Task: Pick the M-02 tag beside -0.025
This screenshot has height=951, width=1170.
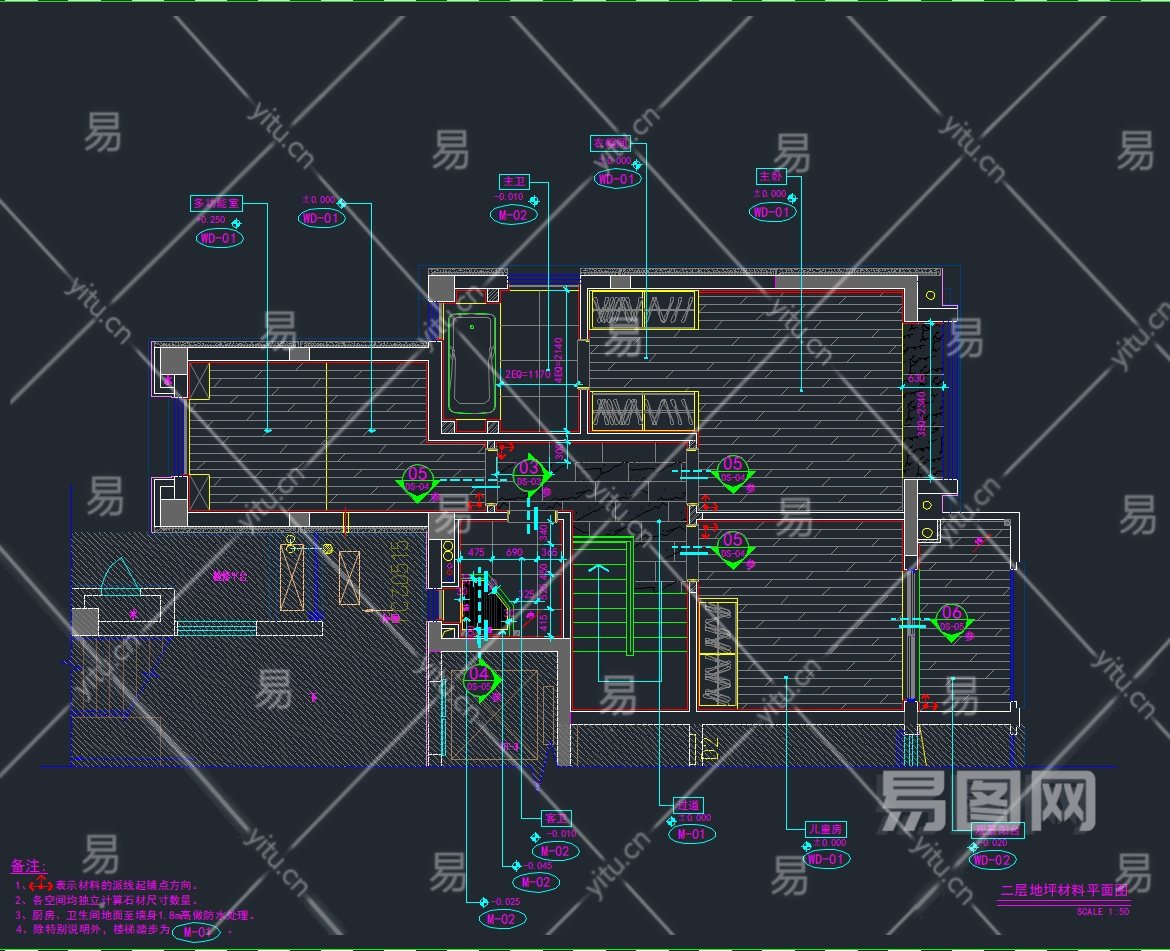Action: coord(501,919)
